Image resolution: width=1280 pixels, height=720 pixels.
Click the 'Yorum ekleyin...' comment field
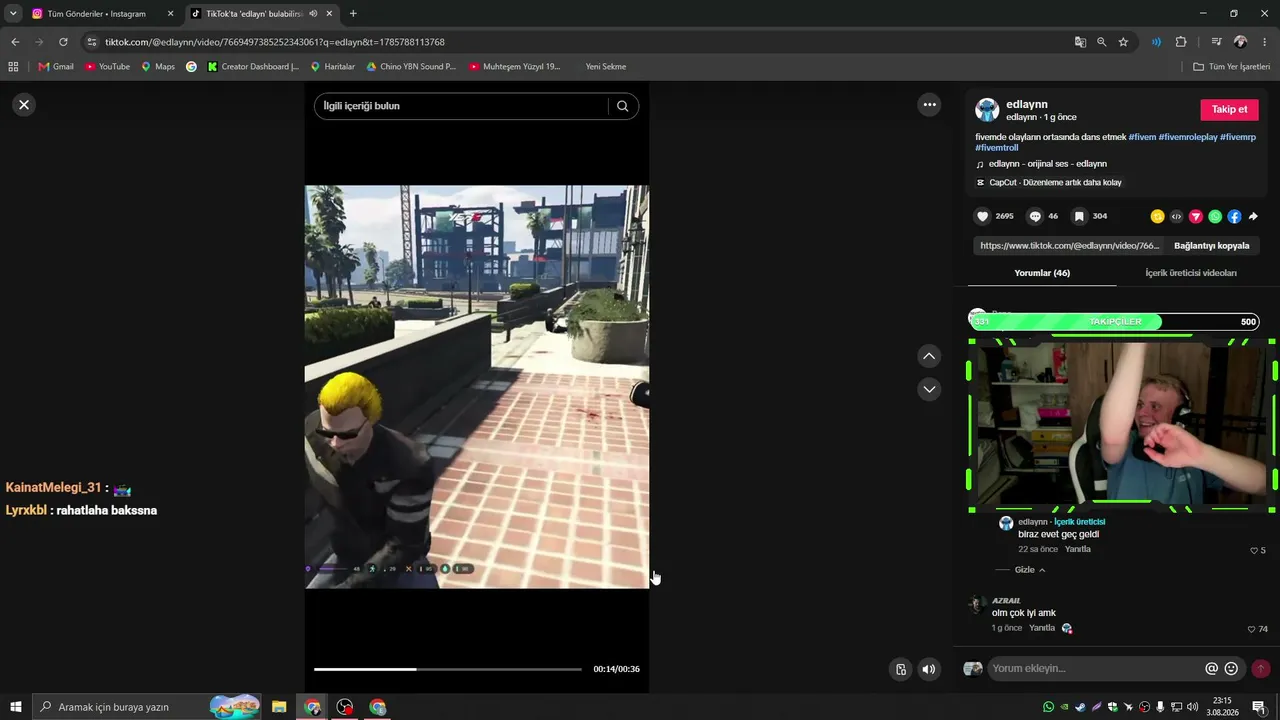point(1095,668)
